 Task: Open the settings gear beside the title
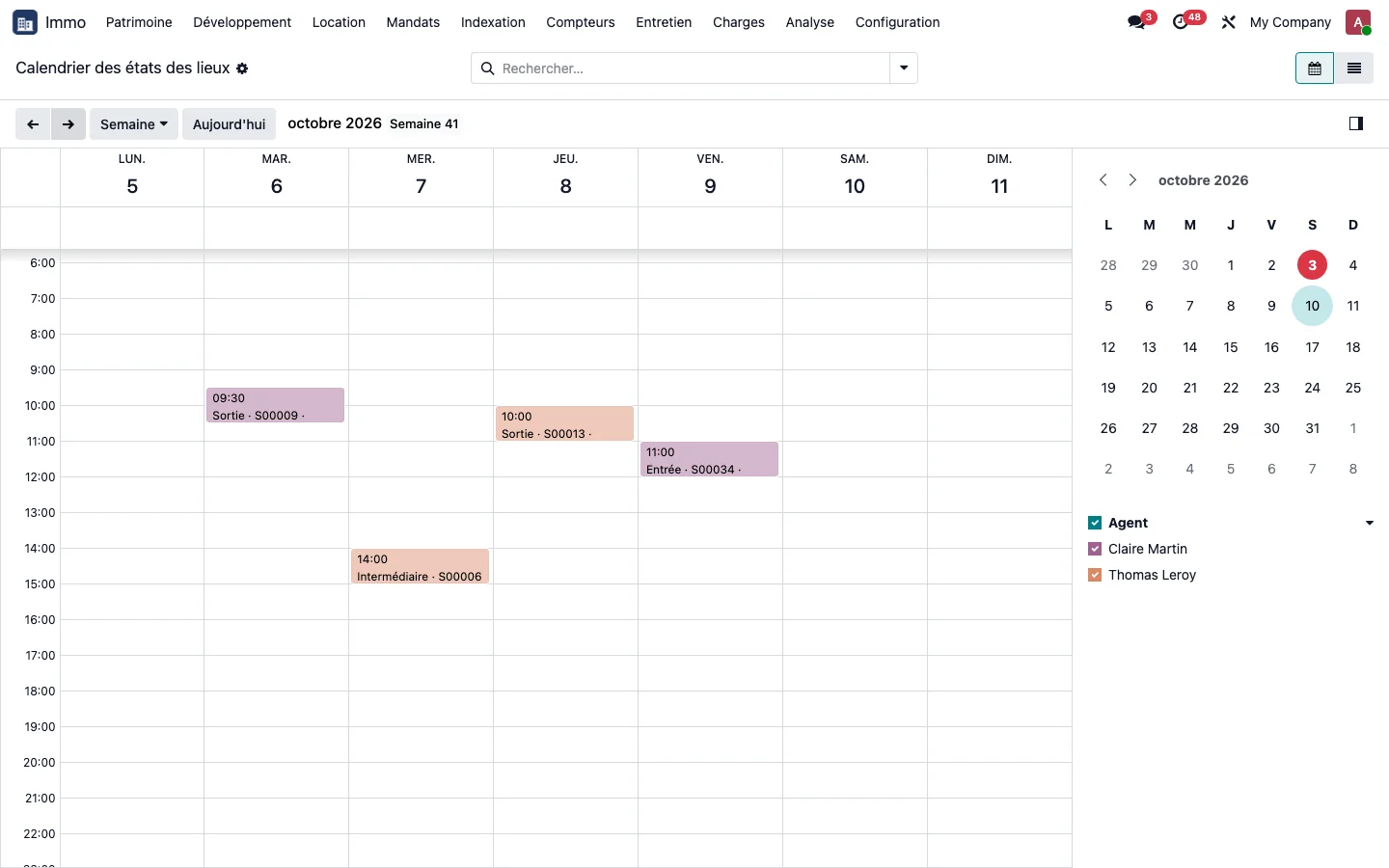pyautogui.click(x=242, y=68)
